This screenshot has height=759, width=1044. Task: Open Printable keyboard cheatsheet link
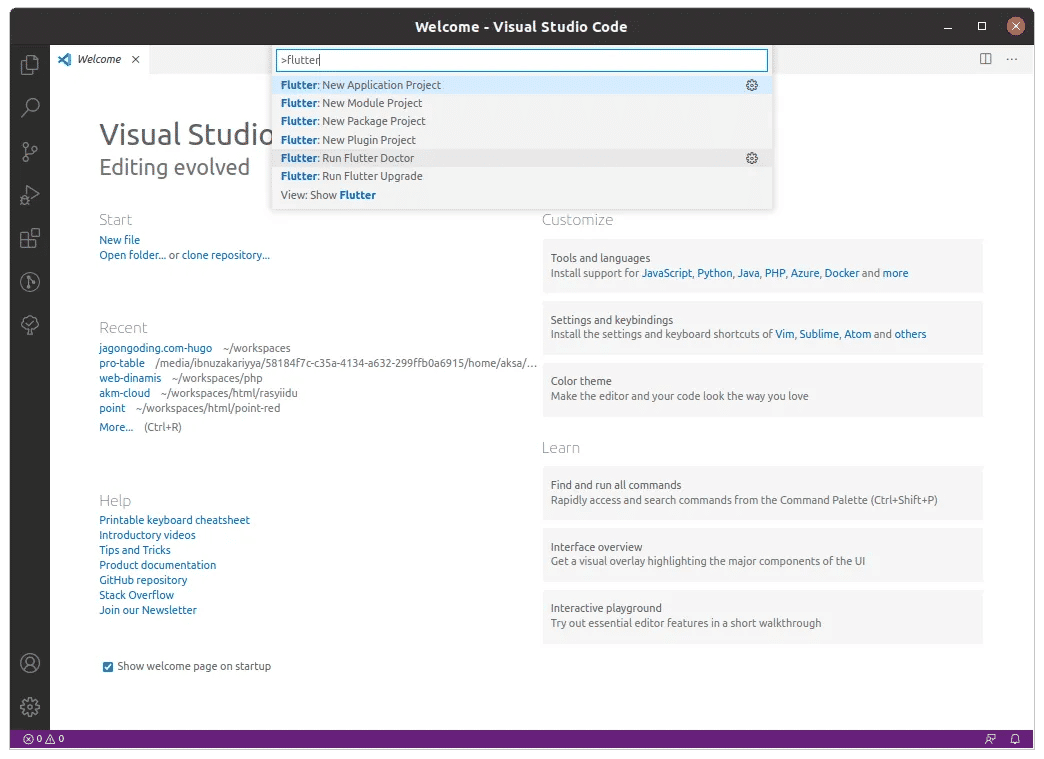pos(174,520)
